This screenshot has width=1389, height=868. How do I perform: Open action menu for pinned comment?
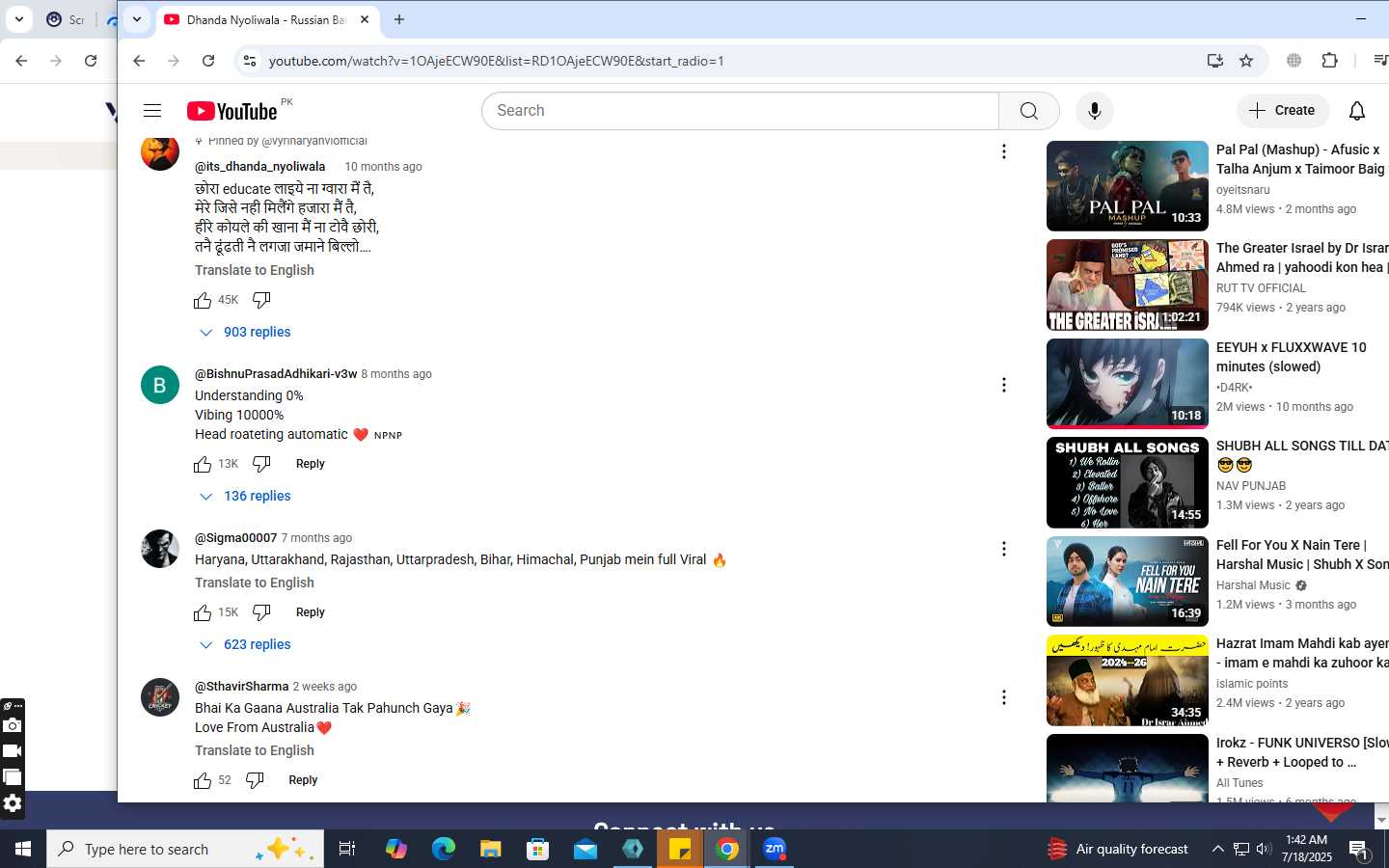tap(1003, 151)
